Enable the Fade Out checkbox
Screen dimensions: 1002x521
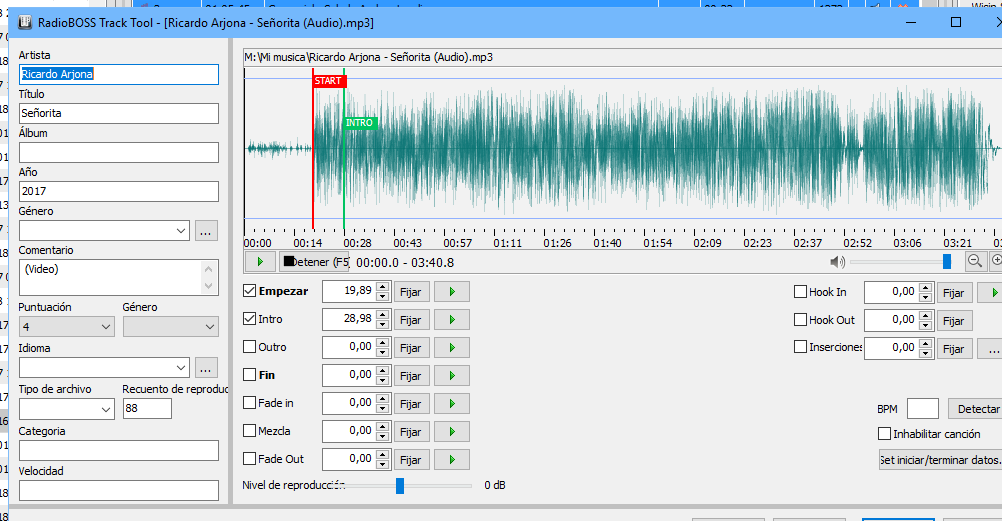(250, 458)
